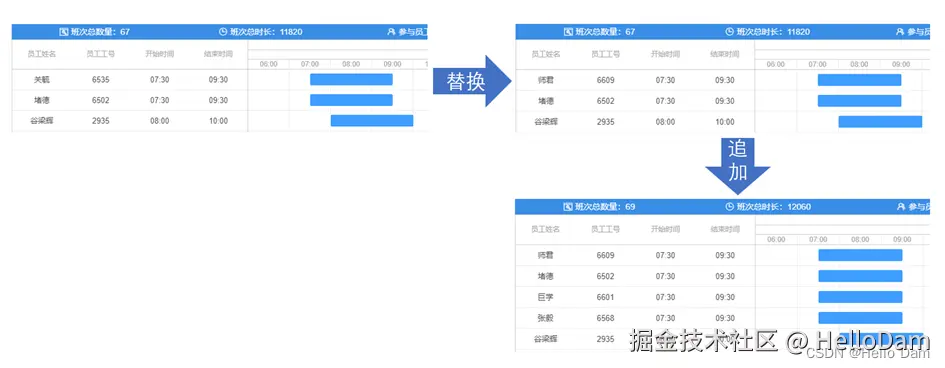
Task: Click 员工工号 header in panel listing 6535
Action: pos(101,54)
